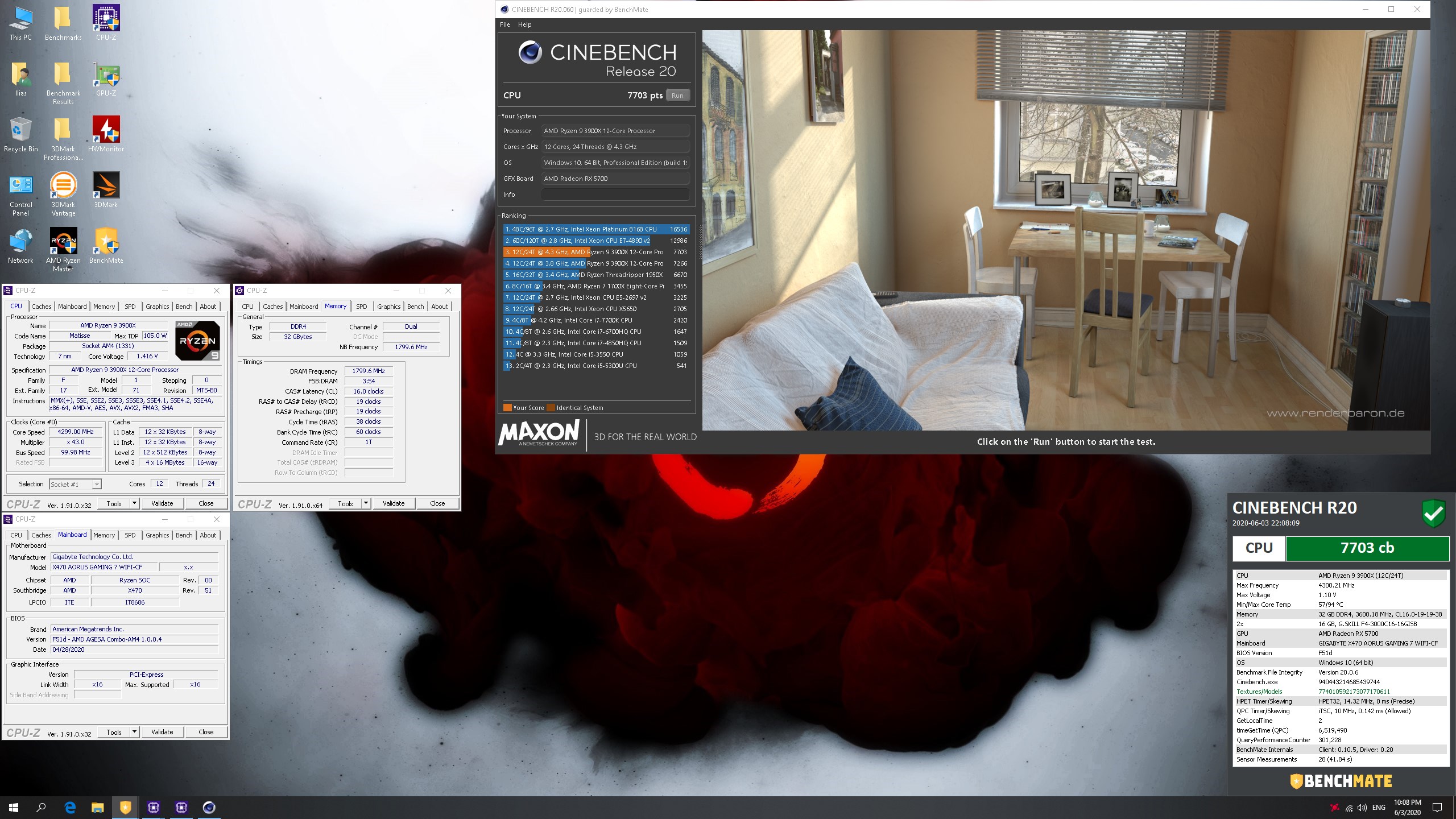The width and height of the screenshot is (1456, 819).
Task: Open the Network desktop icon
Action: tap(20, 246)
